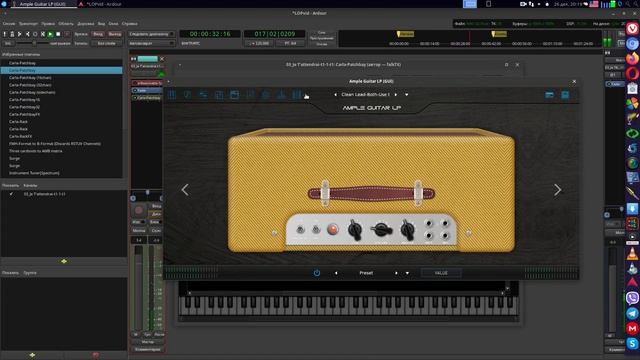Click the 120,000 tempo button under the clock

259,43
